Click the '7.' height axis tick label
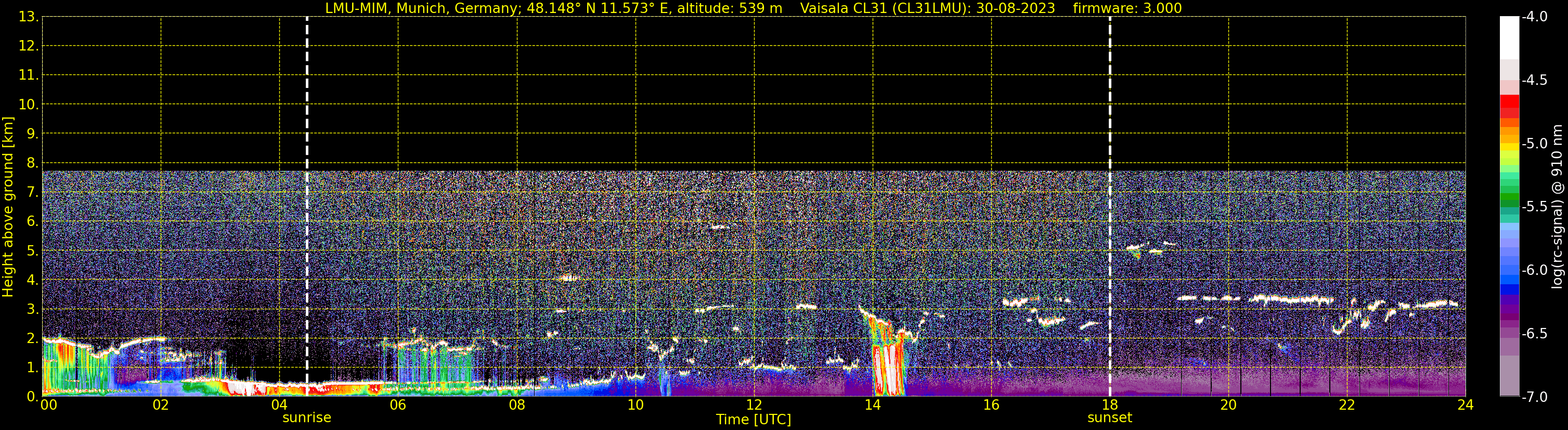This screenshot has height=430, width=1568. pyautogui.click(x=32, y=193)
